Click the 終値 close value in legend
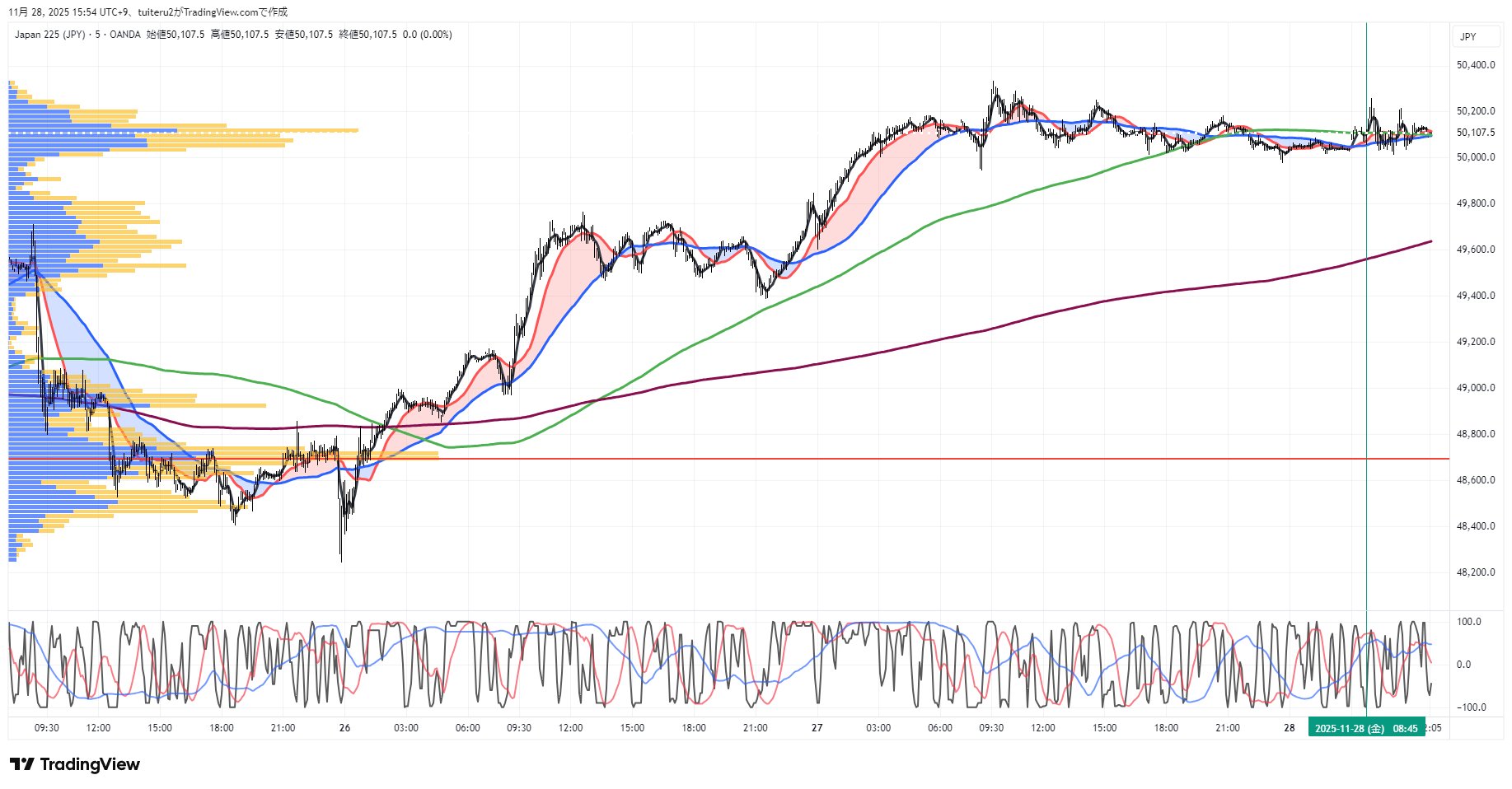1512x789 pixels. pos(367,35)
